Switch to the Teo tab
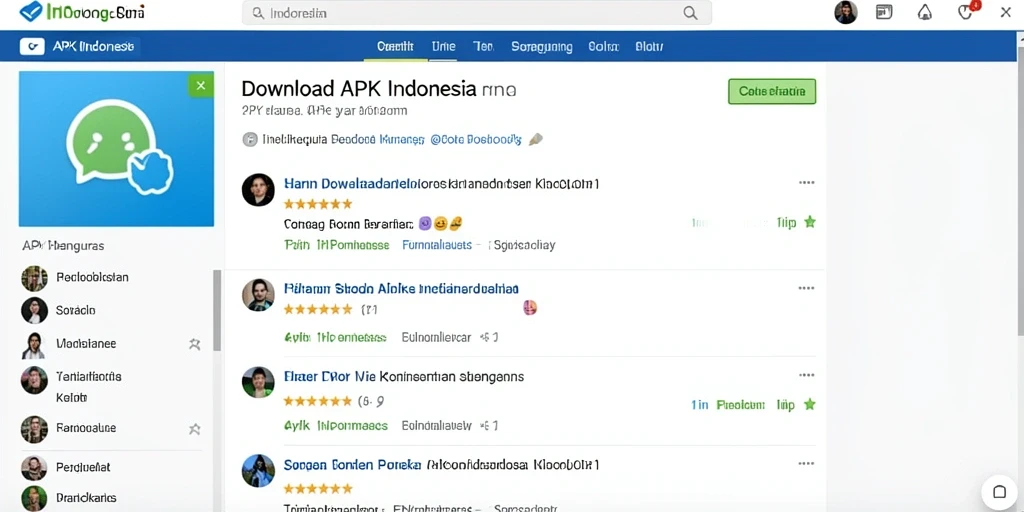Image resolution: width=1024 pixels, height=512 pixels. tap(483, 46)
